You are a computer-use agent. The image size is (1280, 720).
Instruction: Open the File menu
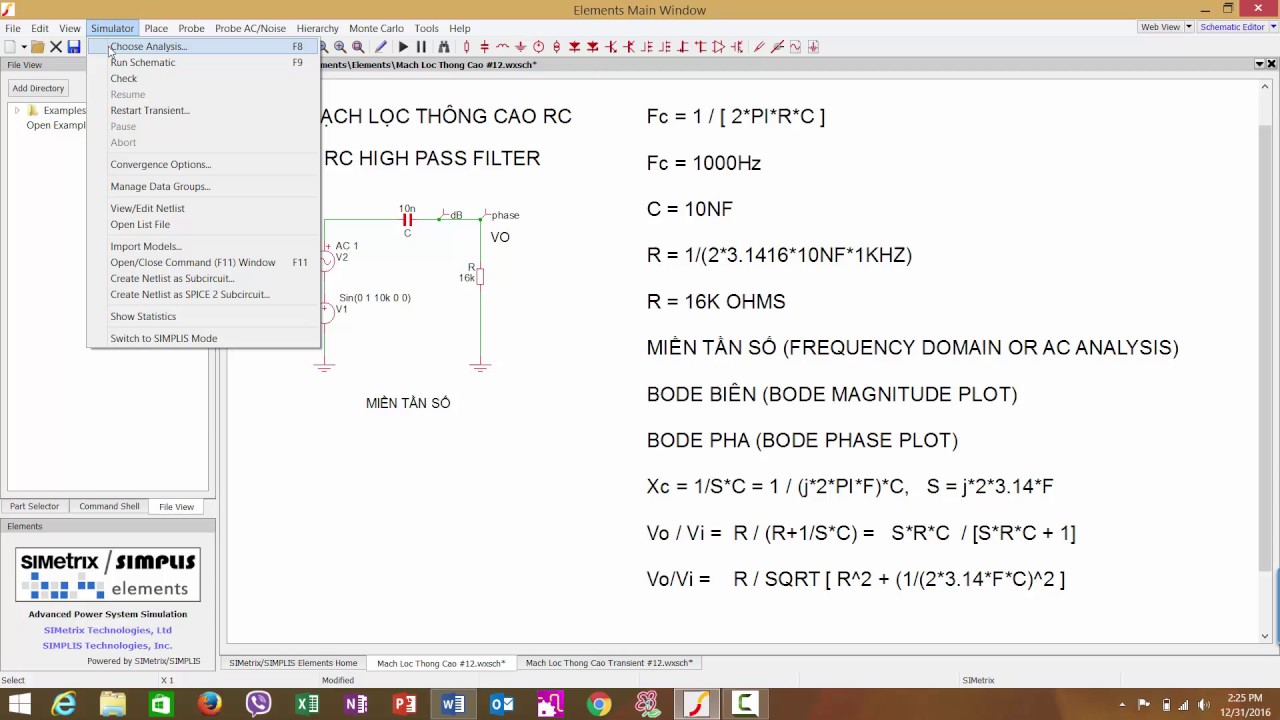13,28
